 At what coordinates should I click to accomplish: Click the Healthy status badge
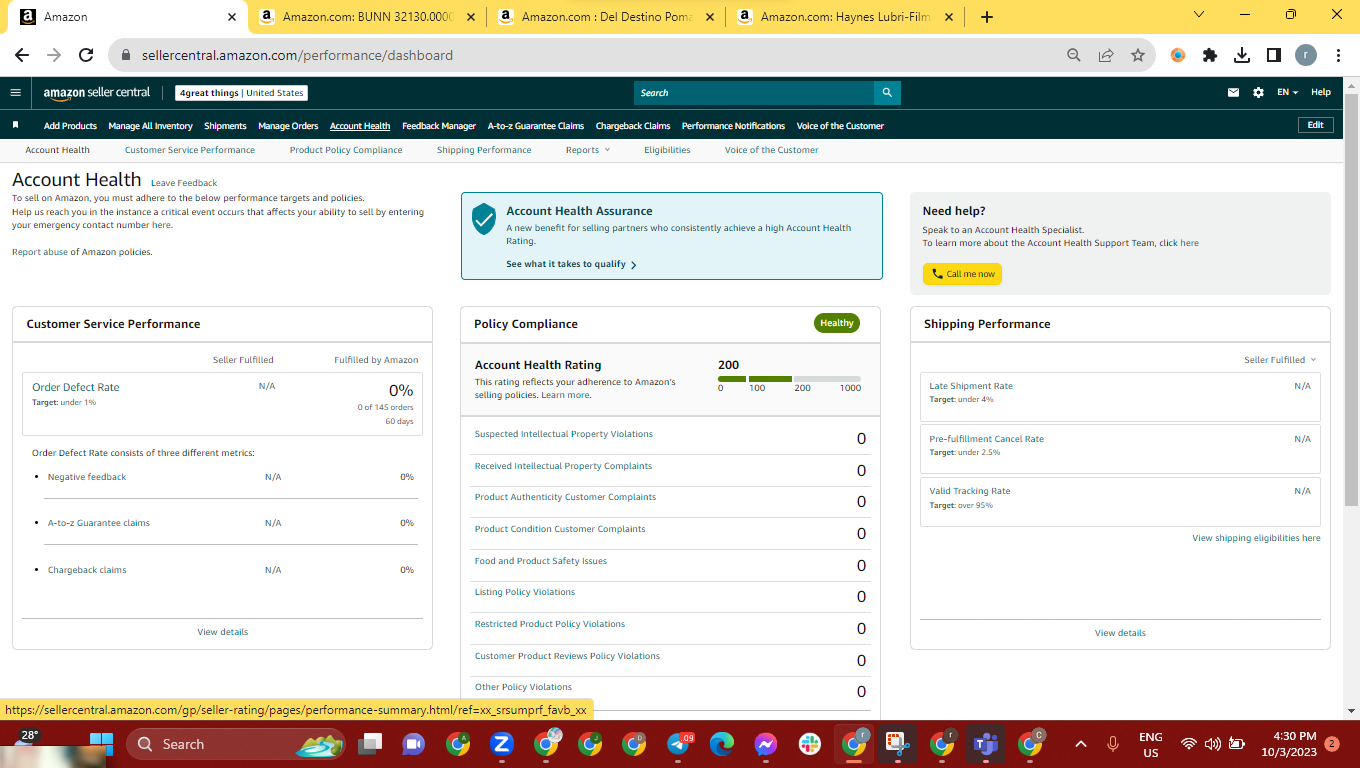click(837, 323)
